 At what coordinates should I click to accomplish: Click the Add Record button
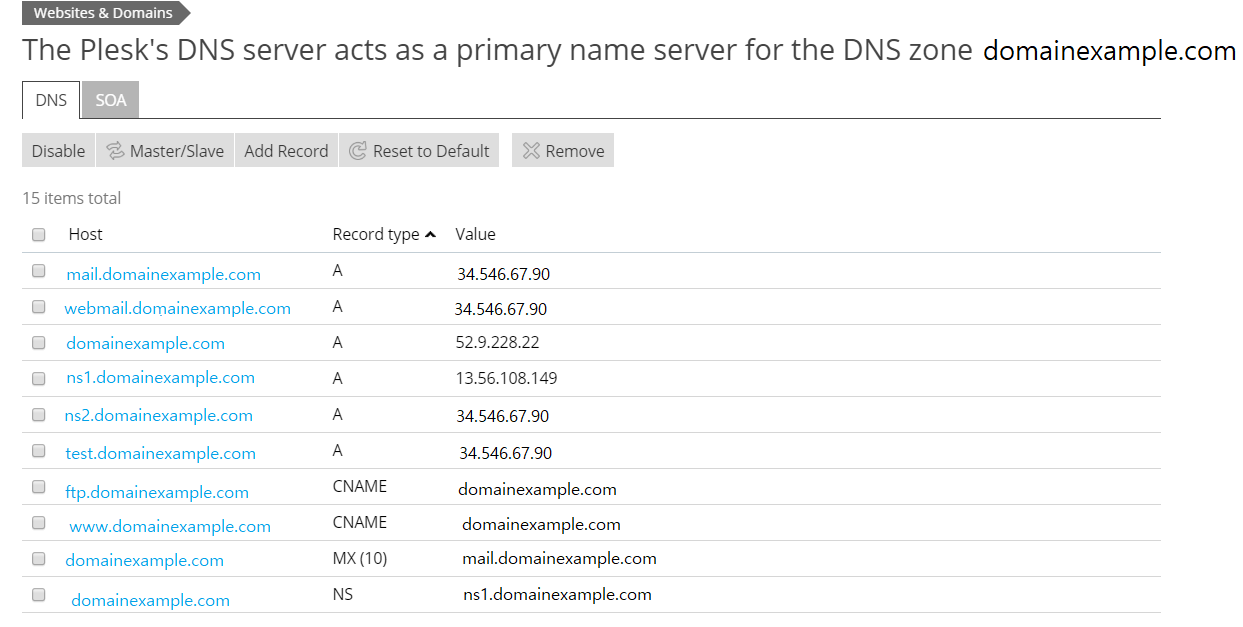(x=286, y=150)
